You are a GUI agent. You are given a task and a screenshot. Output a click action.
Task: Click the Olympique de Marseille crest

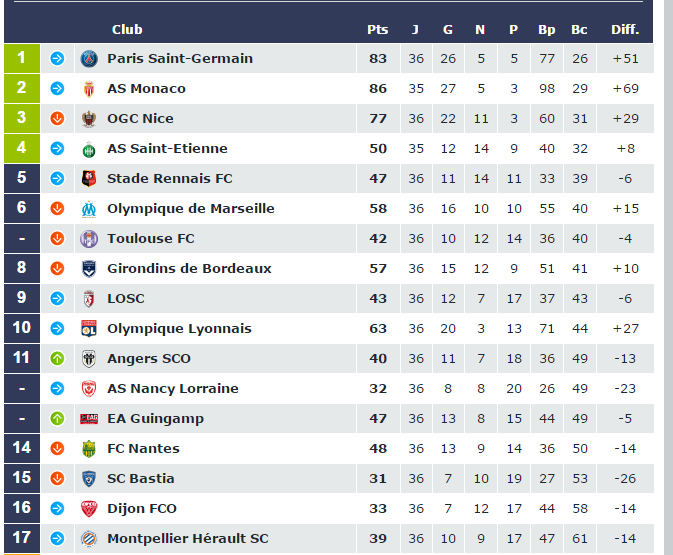[x=89, y=209]
